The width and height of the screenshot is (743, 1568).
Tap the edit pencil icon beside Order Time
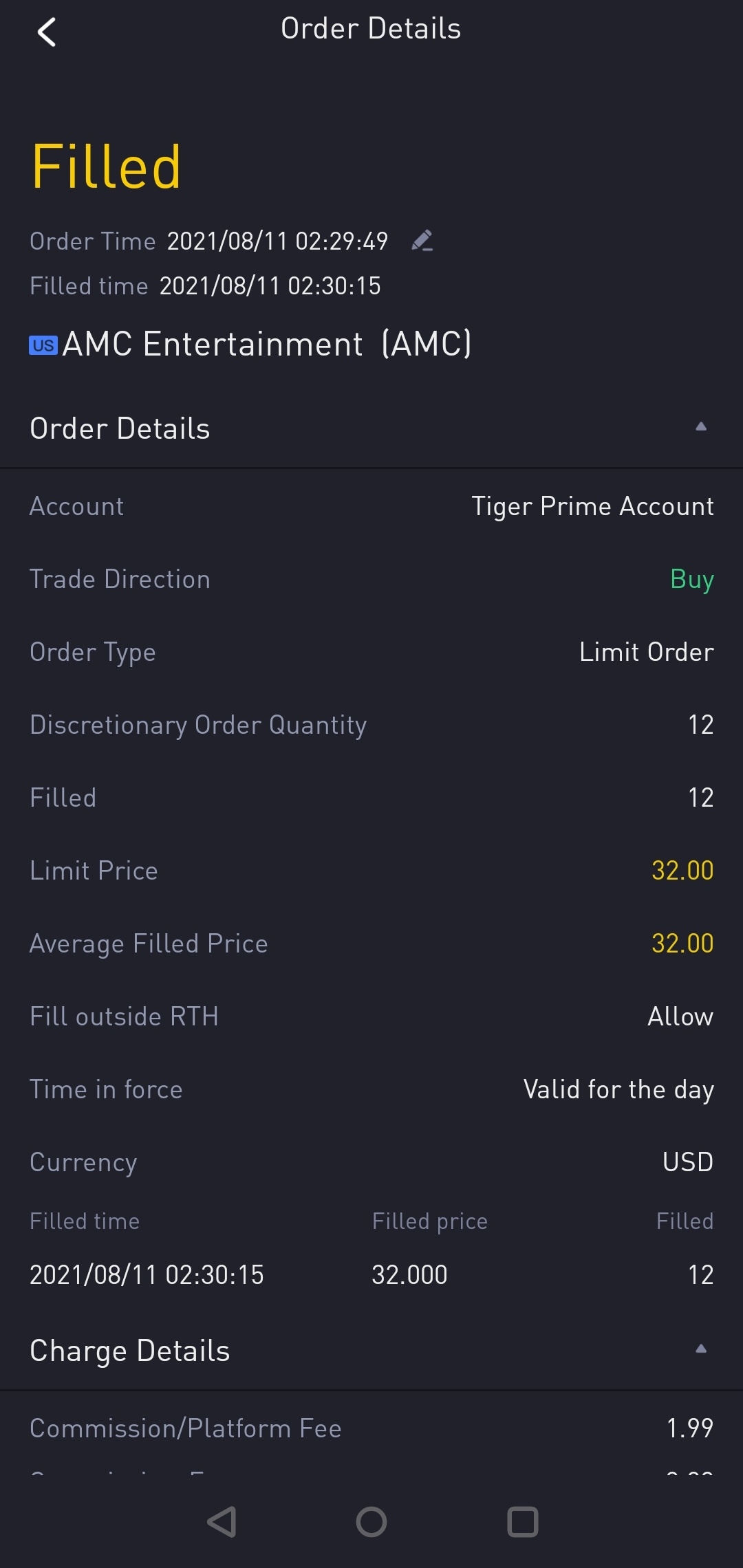click(x=422, y=241)
